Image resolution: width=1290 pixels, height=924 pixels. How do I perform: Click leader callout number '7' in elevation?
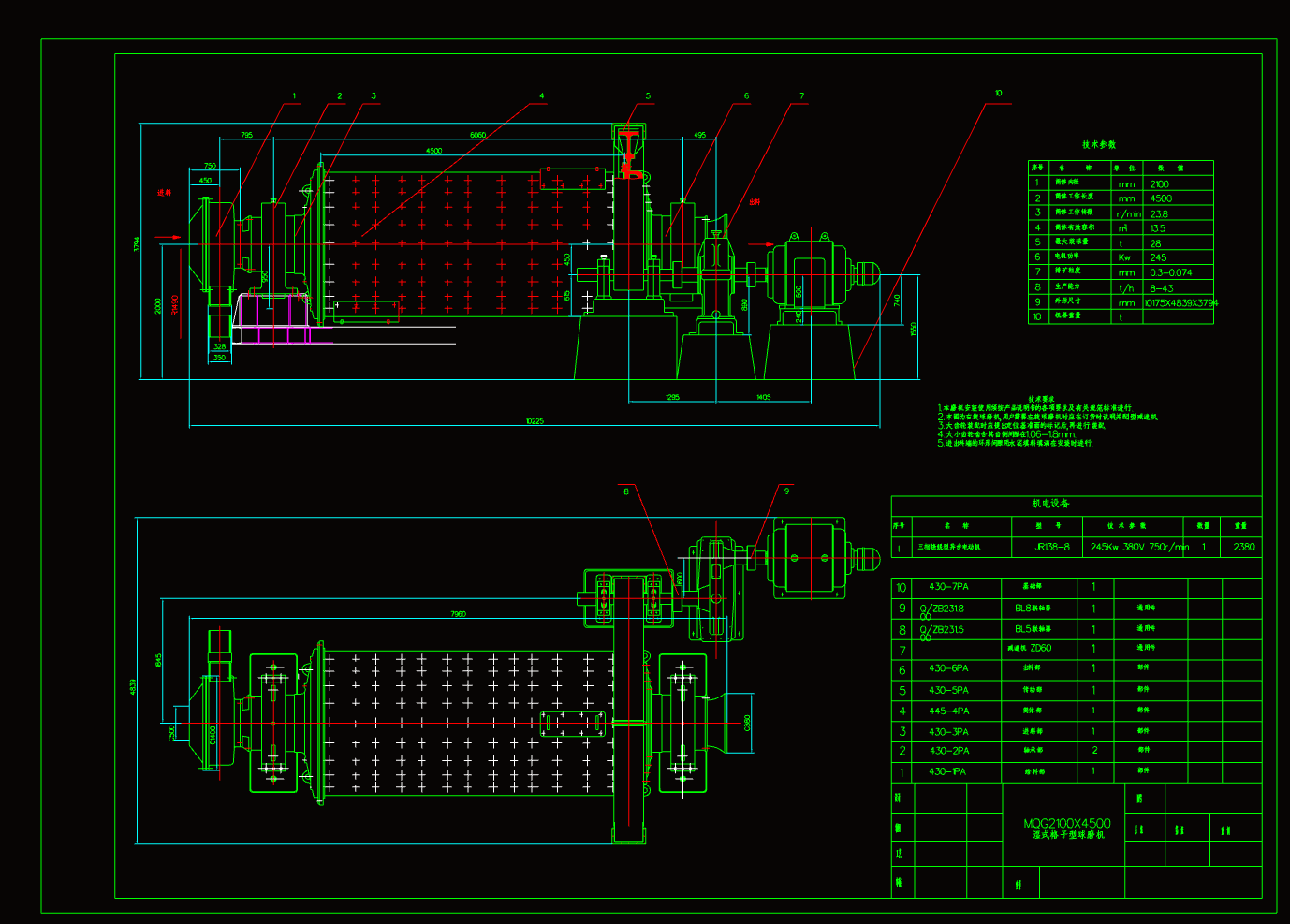pos(801,95)
